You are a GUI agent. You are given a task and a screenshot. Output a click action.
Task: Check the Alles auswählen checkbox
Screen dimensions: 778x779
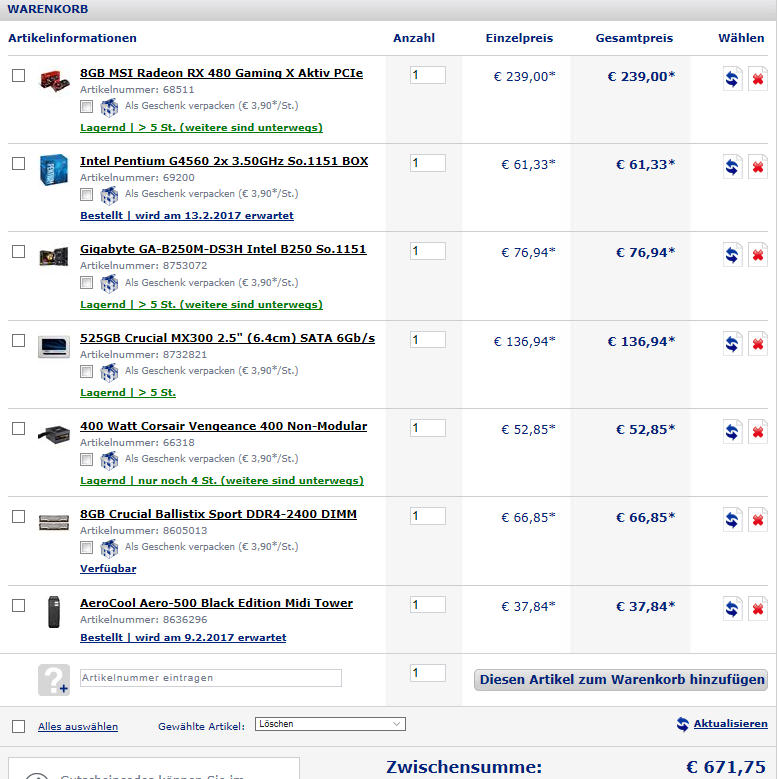(x=18, y=726)
